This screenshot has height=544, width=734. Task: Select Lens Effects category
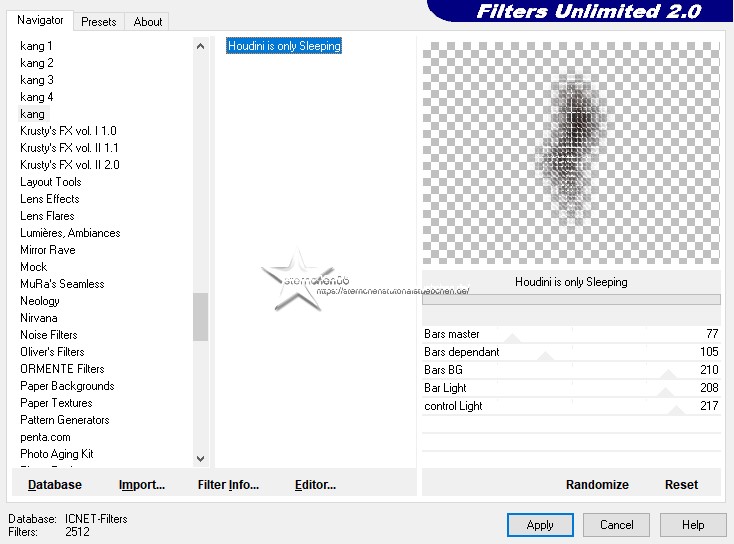pyautogui.click(x=50, y=199)
